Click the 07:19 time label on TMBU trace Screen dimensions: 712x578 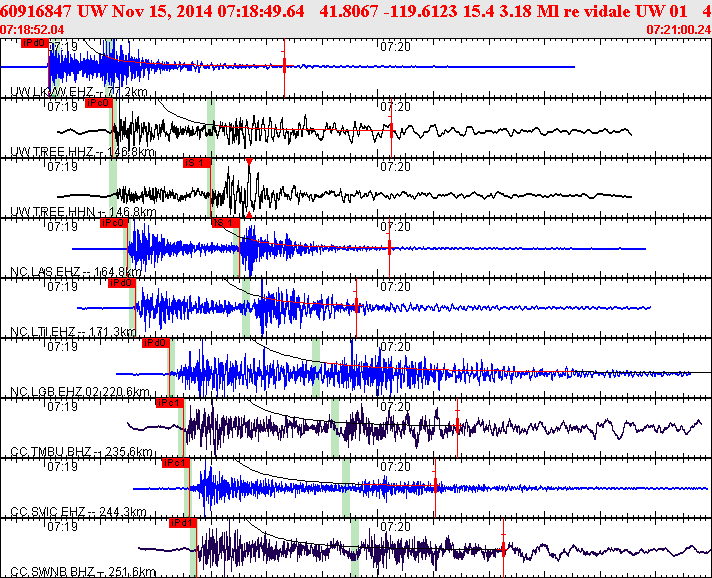coord(63,406)
